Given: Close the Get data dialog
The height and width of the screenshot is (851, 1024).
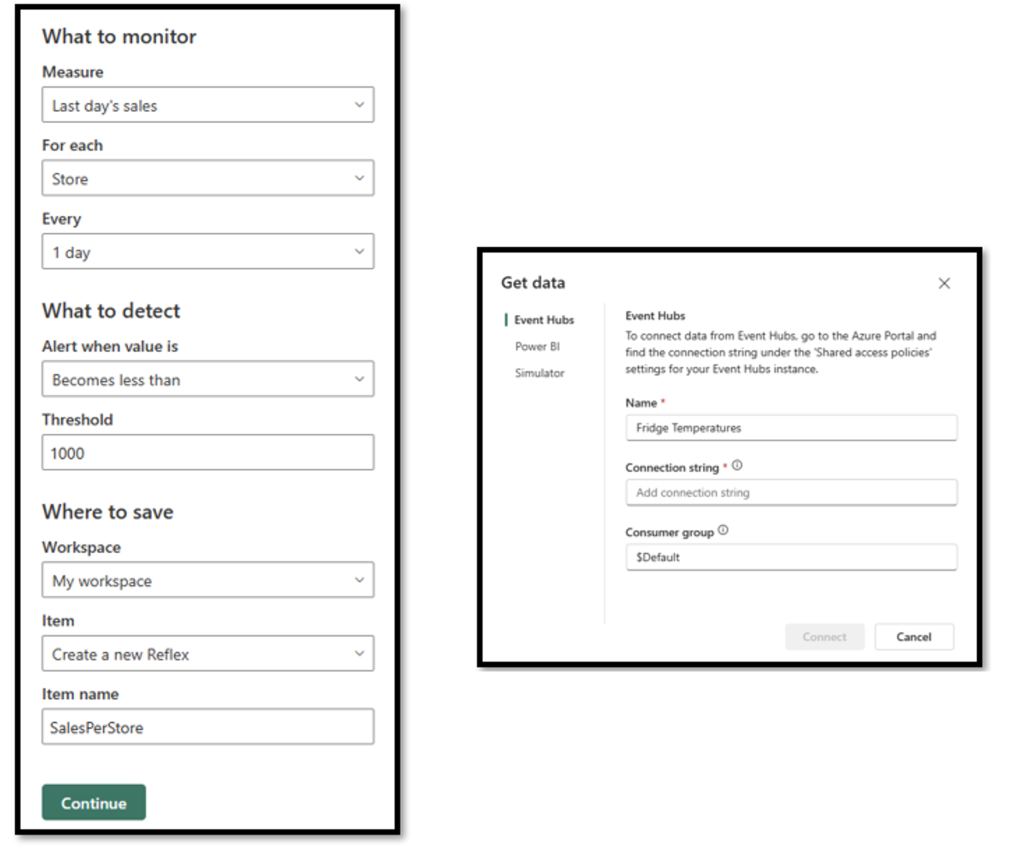Looking at the screenshot, I should point(944,283).
